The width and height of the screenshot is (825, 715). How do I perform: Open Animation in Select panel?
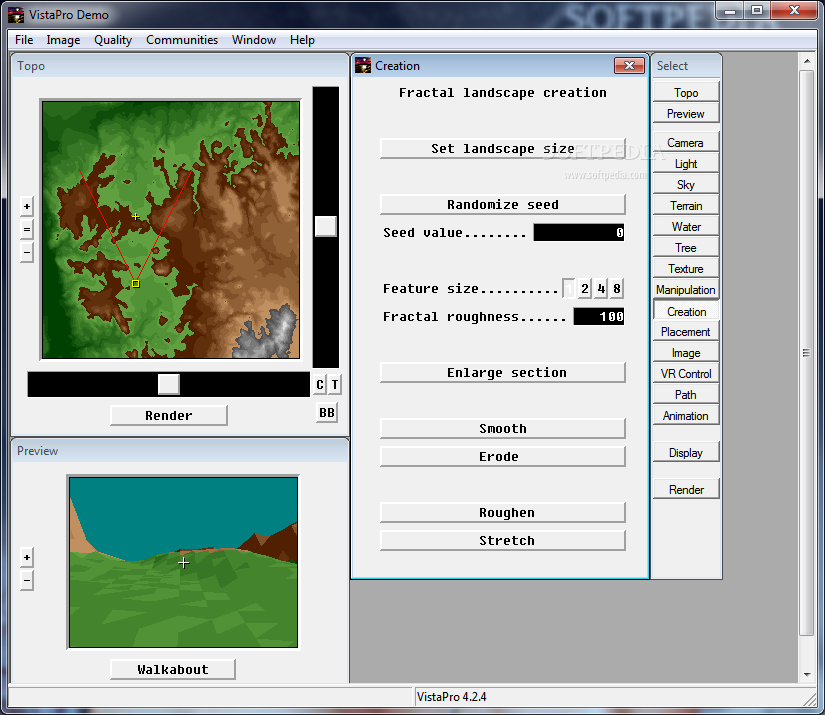click(x=686, y=416)
